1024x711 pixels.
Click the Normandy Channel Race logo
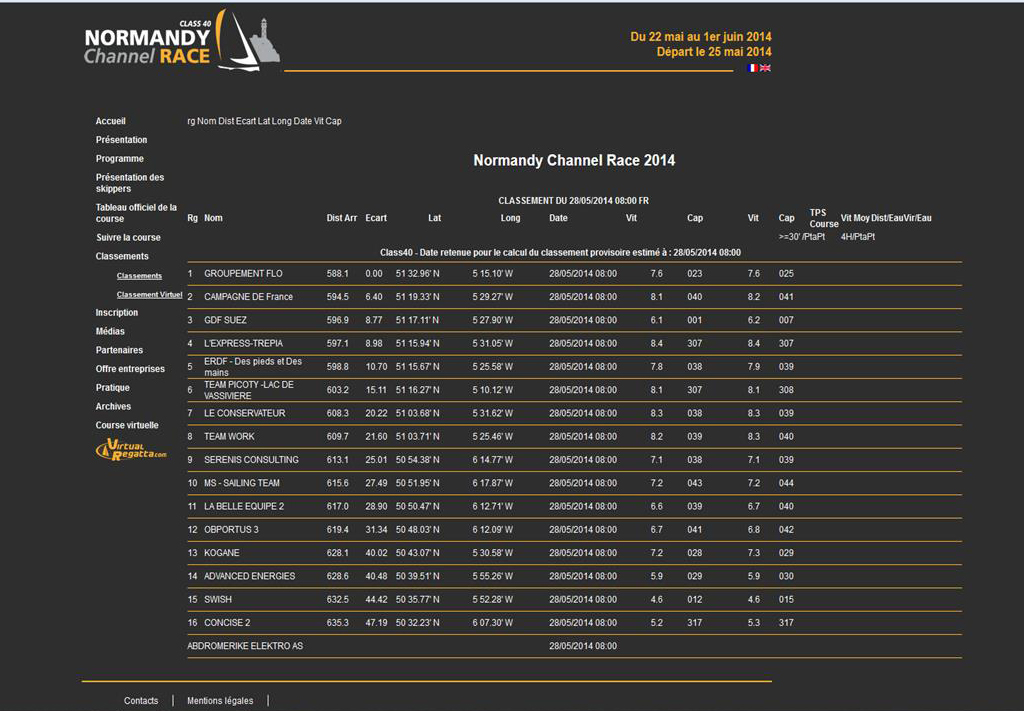tap(181, 42)
